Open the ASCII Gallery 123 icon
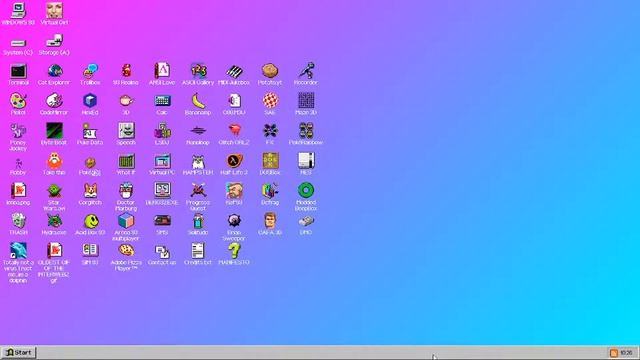Viewport: 640px width, 360px height. coord(198,71)
